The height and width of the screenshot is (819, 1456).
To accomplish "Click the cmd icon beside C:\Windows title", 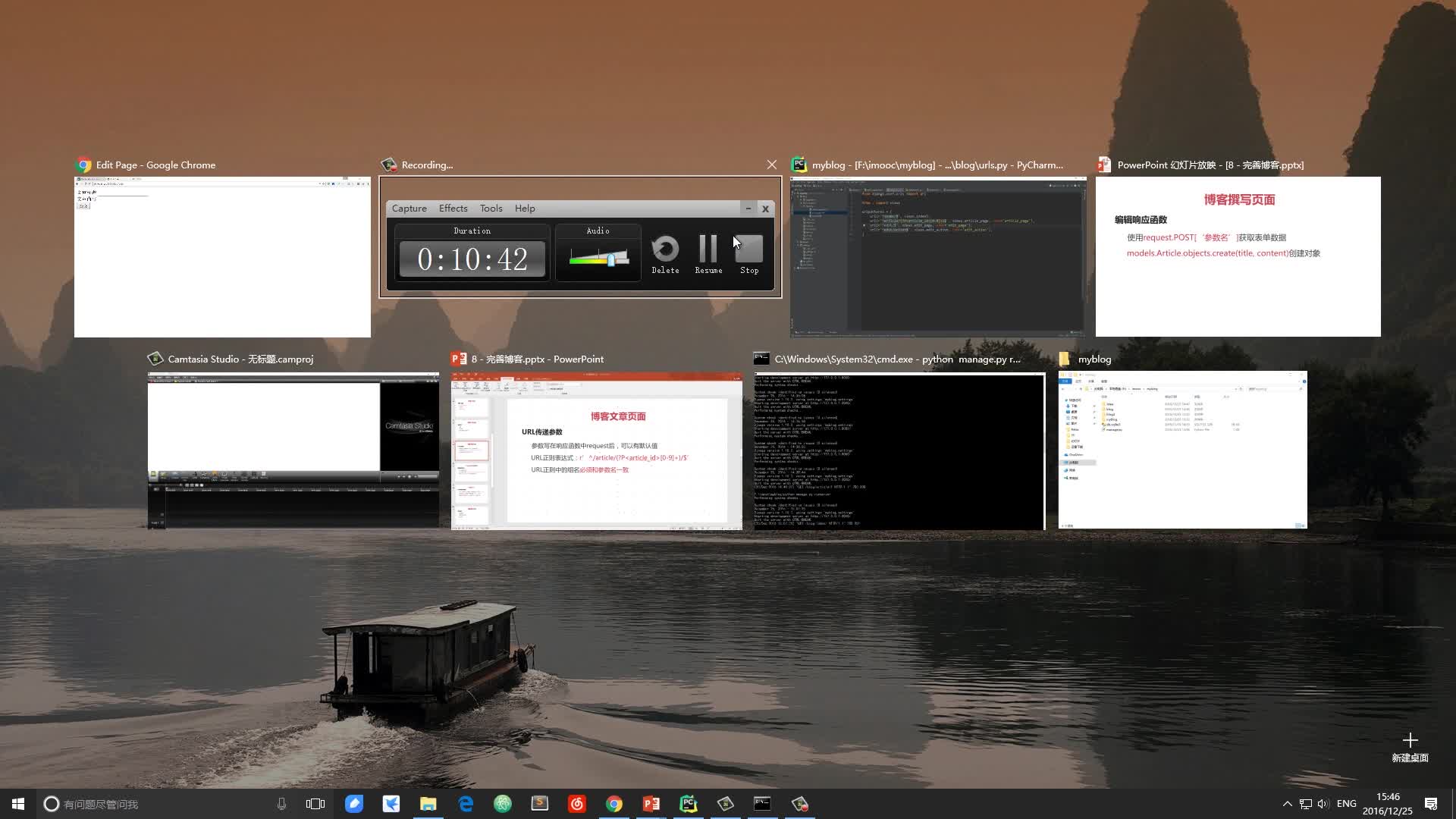I will 761,359.
